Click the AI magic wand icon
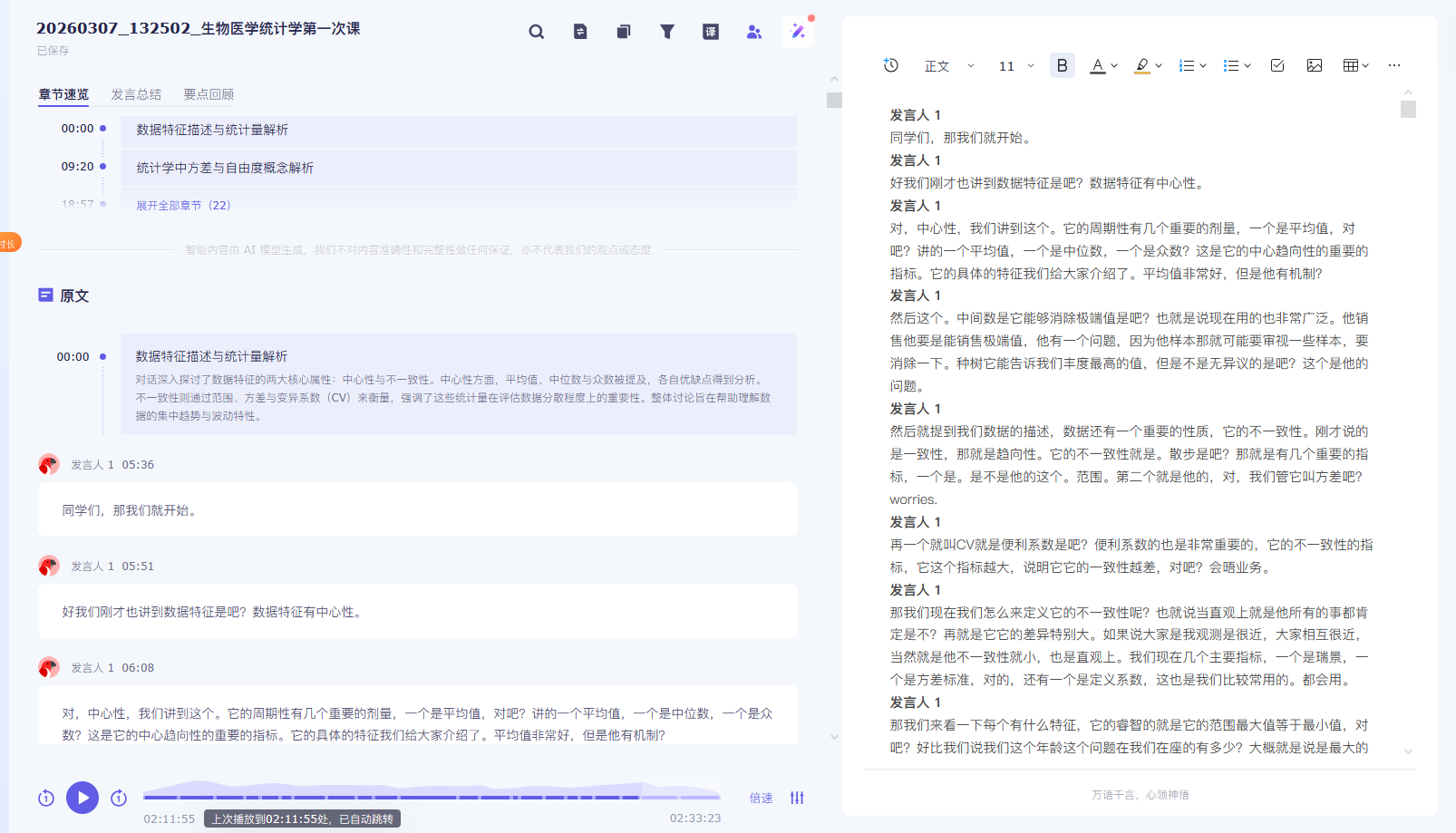This screenshot has width=1456, height=833. click(x=798, y=32)
